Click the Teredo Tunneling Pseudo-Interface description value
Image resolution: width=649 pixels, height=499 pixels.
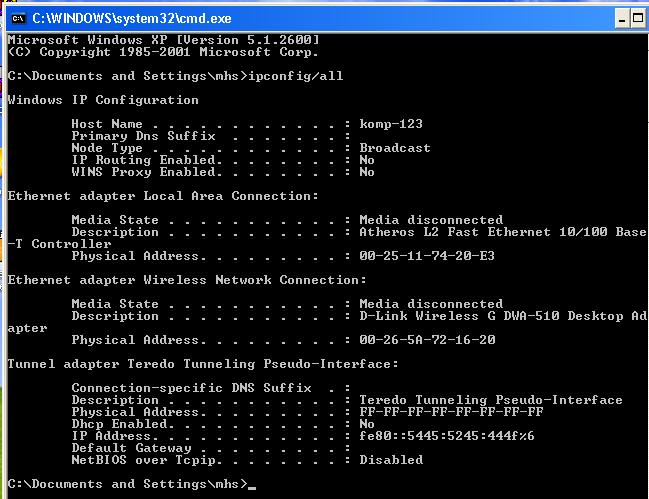point(490,400)
